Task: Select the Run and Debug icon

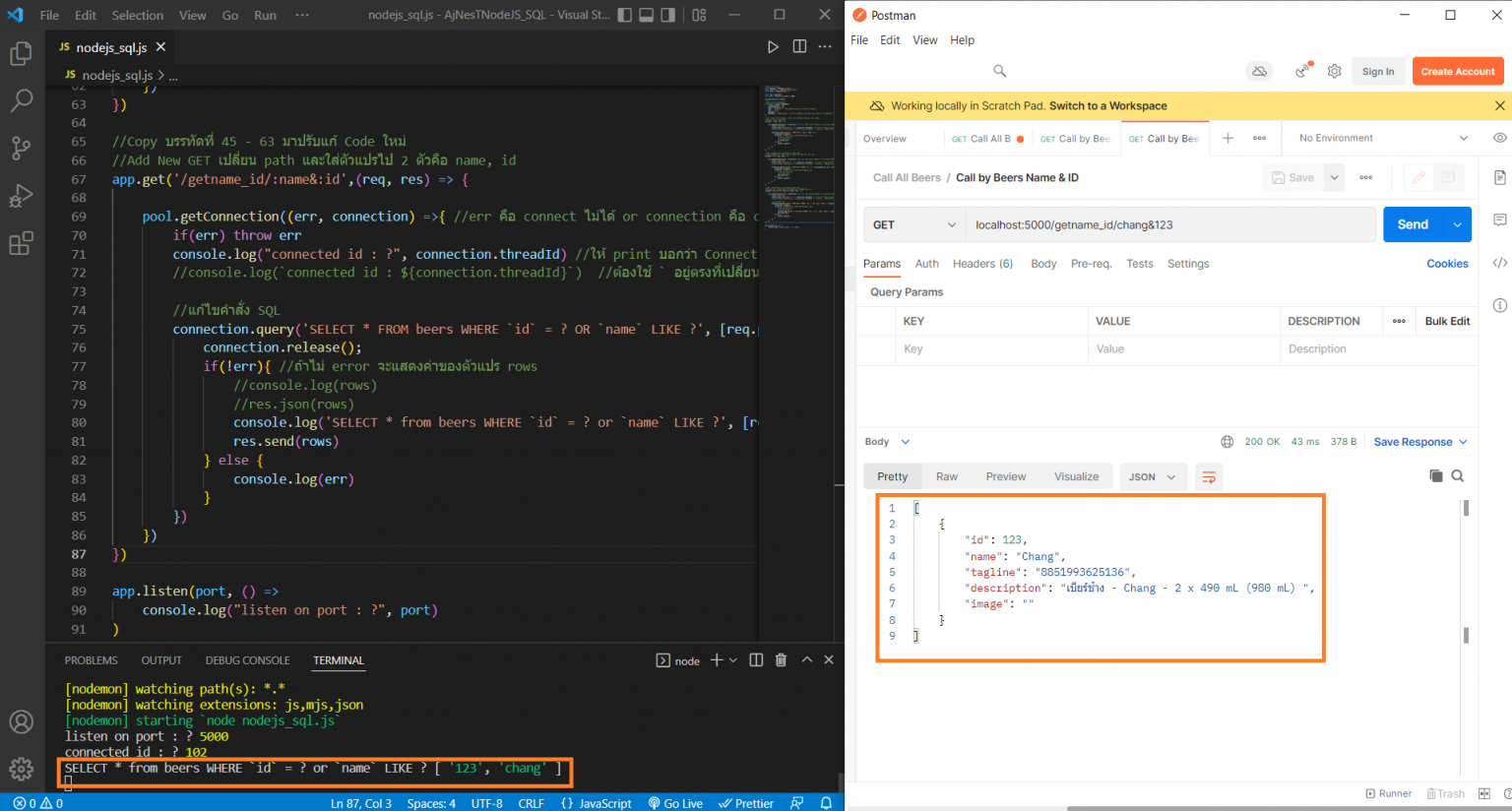Action: (22, 195)
